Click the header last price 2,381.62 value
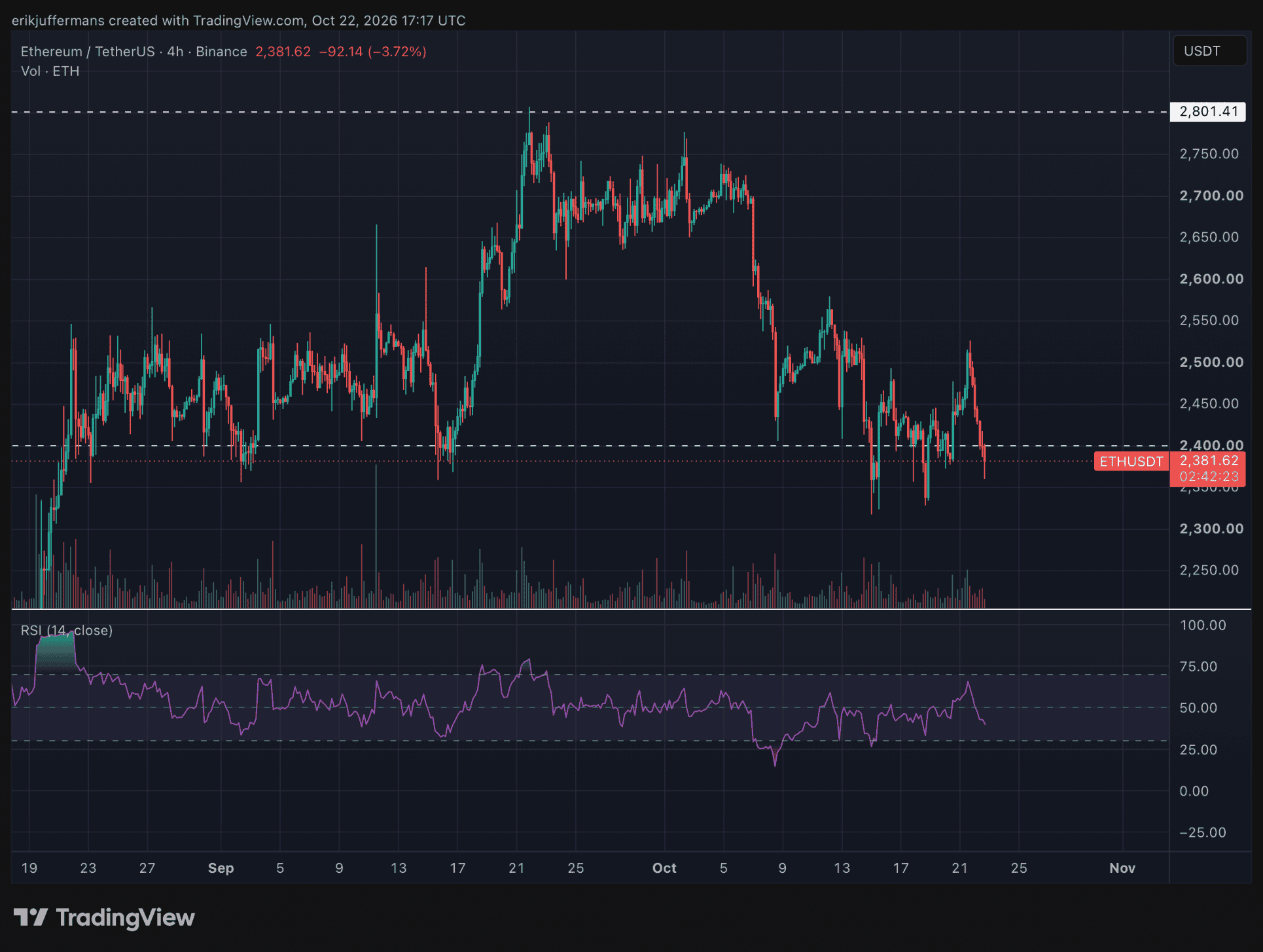The image size is (1263, 952). pos(283,52)
